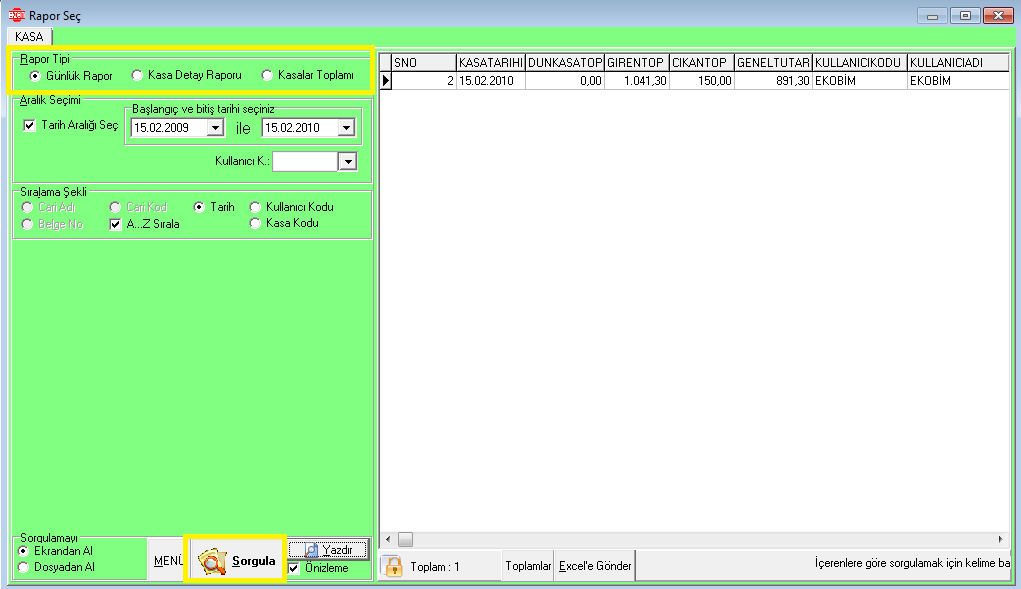Open start date 15.02.2009 dropdown arrow

click(215, 128)
